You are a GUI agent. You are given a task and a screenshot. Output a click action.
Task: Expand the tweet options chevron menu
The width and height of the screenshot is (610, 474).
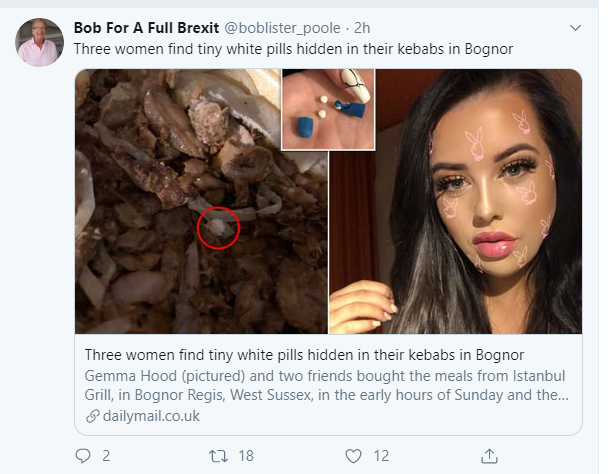click(x=575, y=27)
